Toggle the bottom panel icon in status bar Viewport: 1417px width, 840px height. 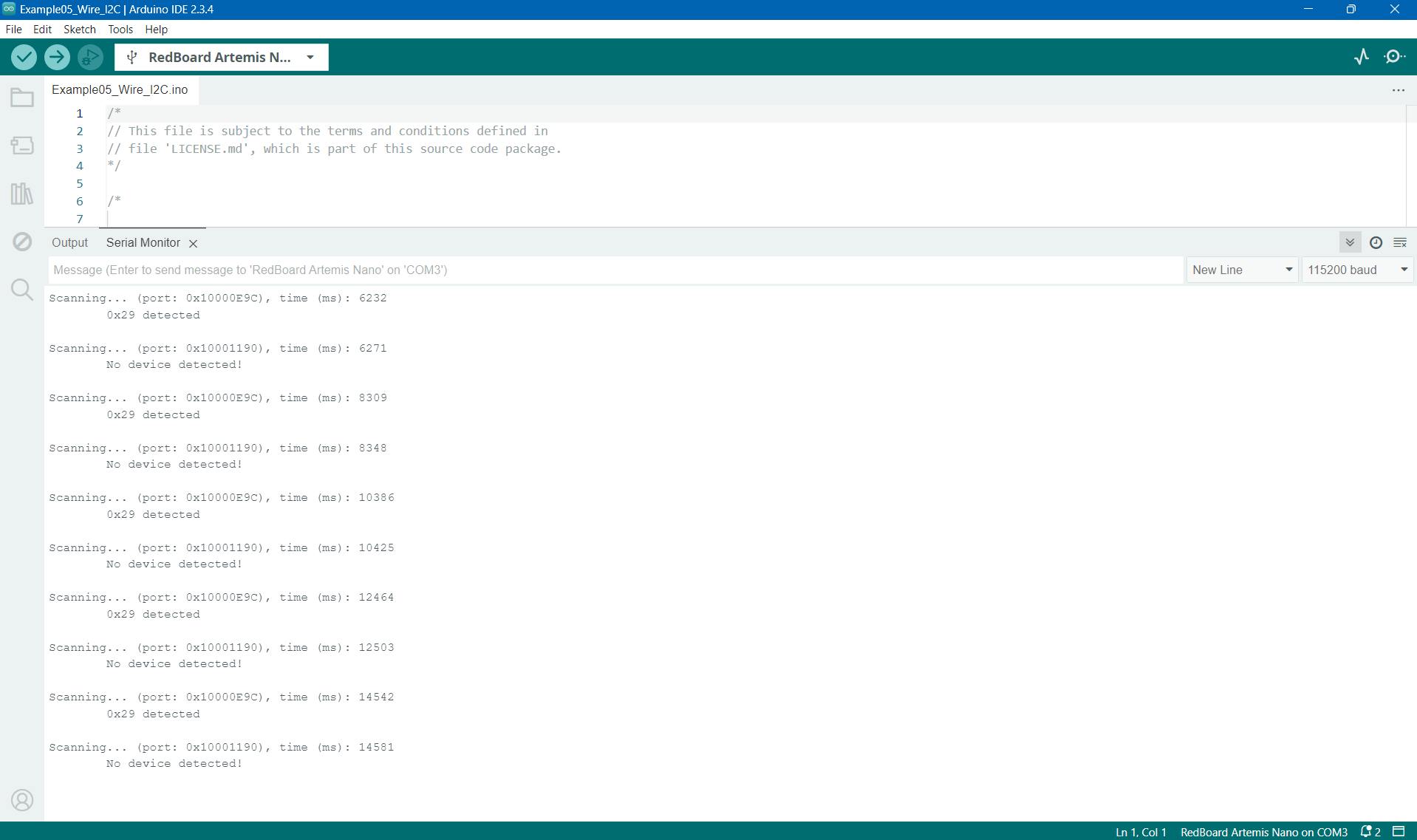pos(1399,832)
